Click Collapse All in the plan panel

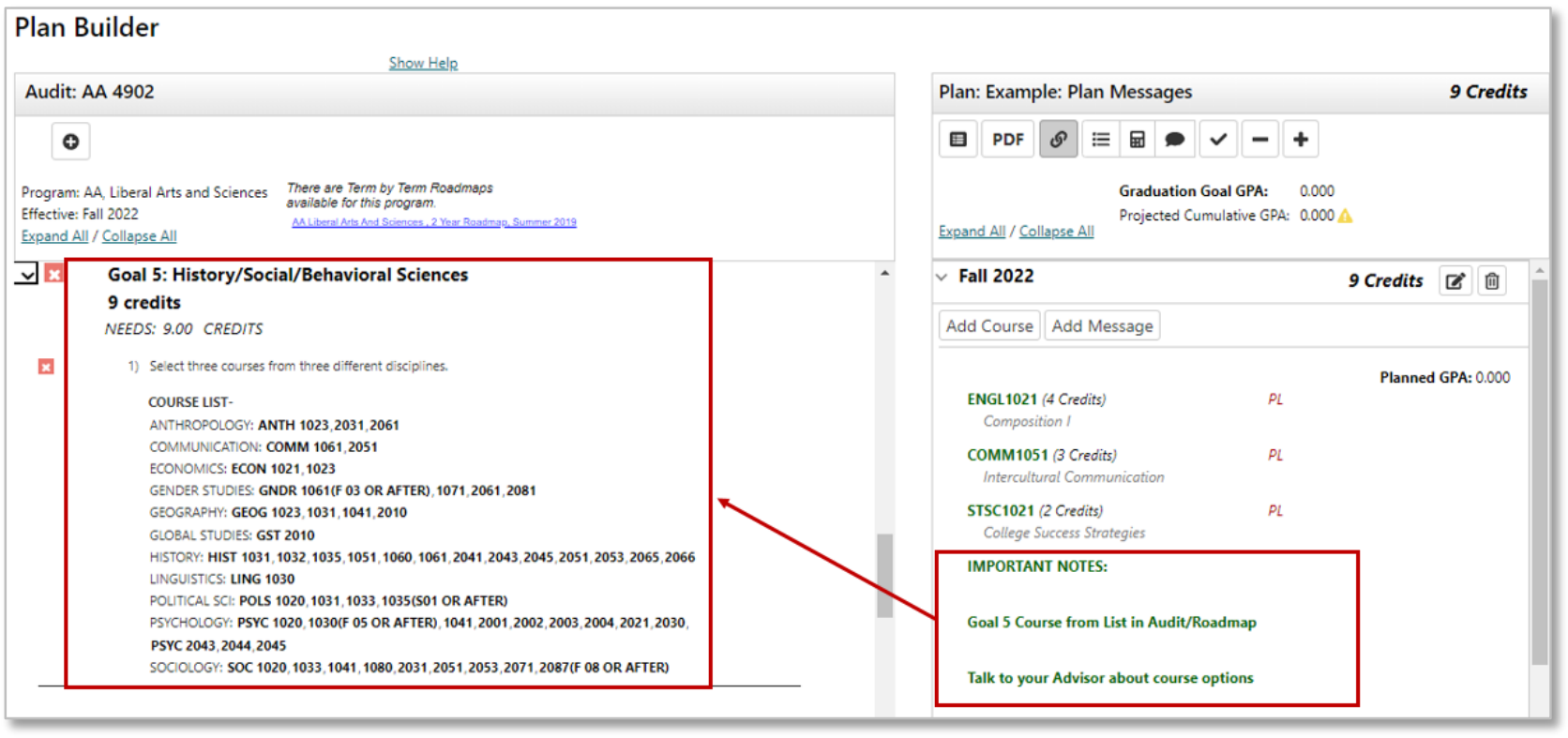(x=1056, y=232)
